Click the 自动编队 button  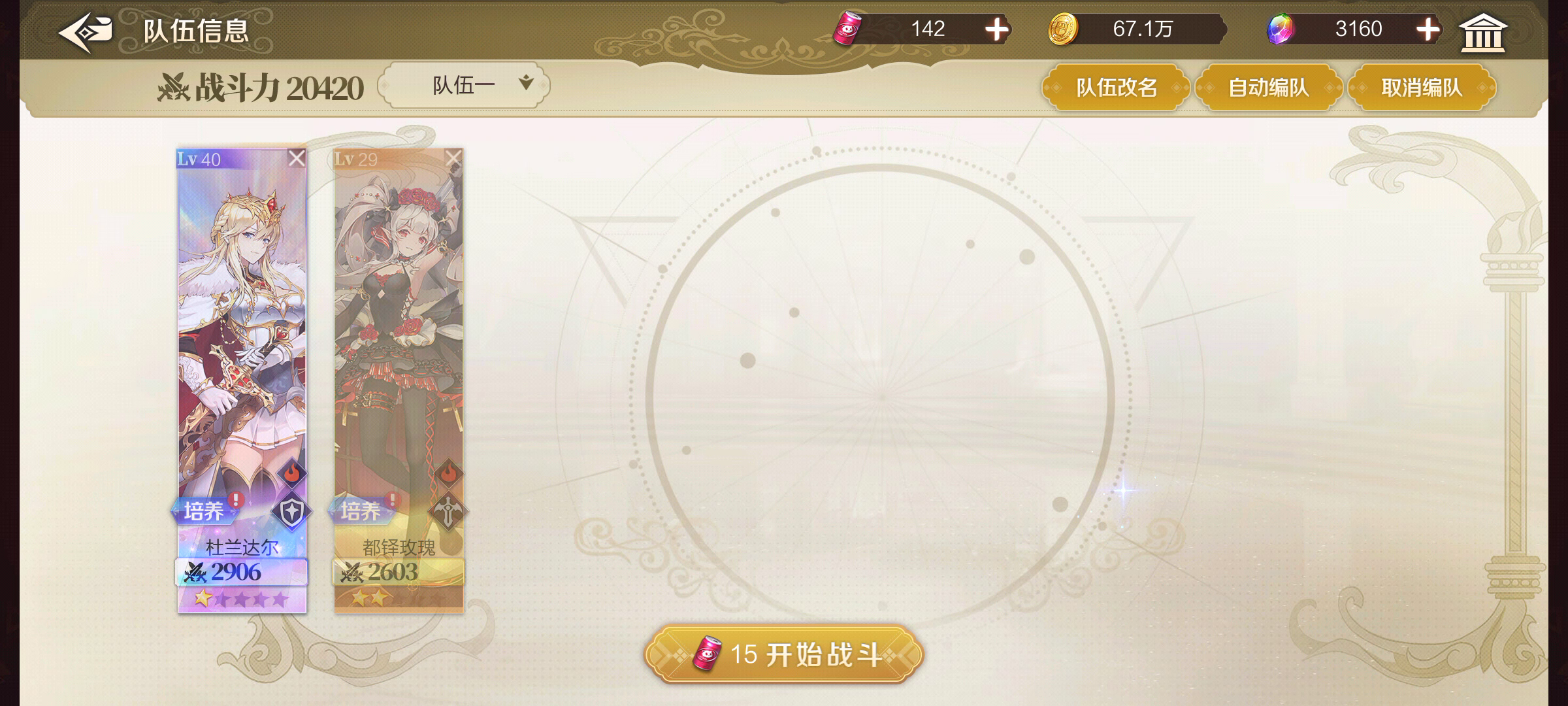tap(1268, 88)
